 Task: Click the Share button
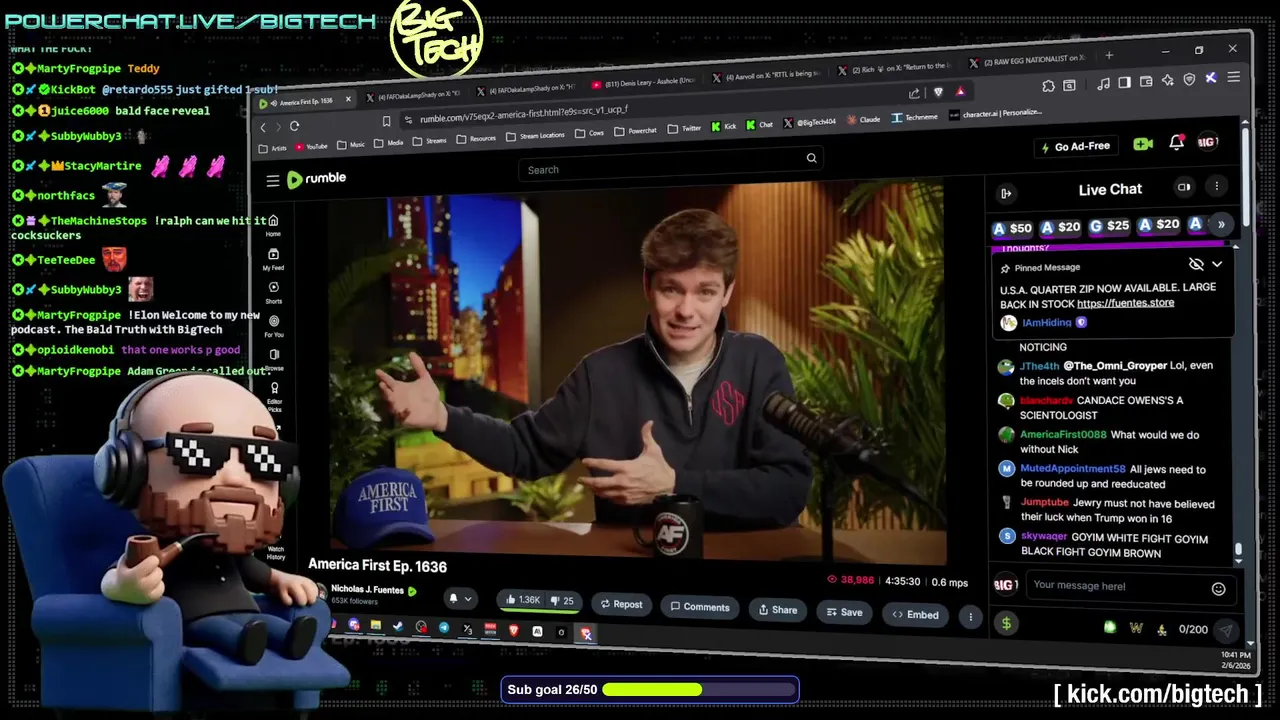(778, 610)
